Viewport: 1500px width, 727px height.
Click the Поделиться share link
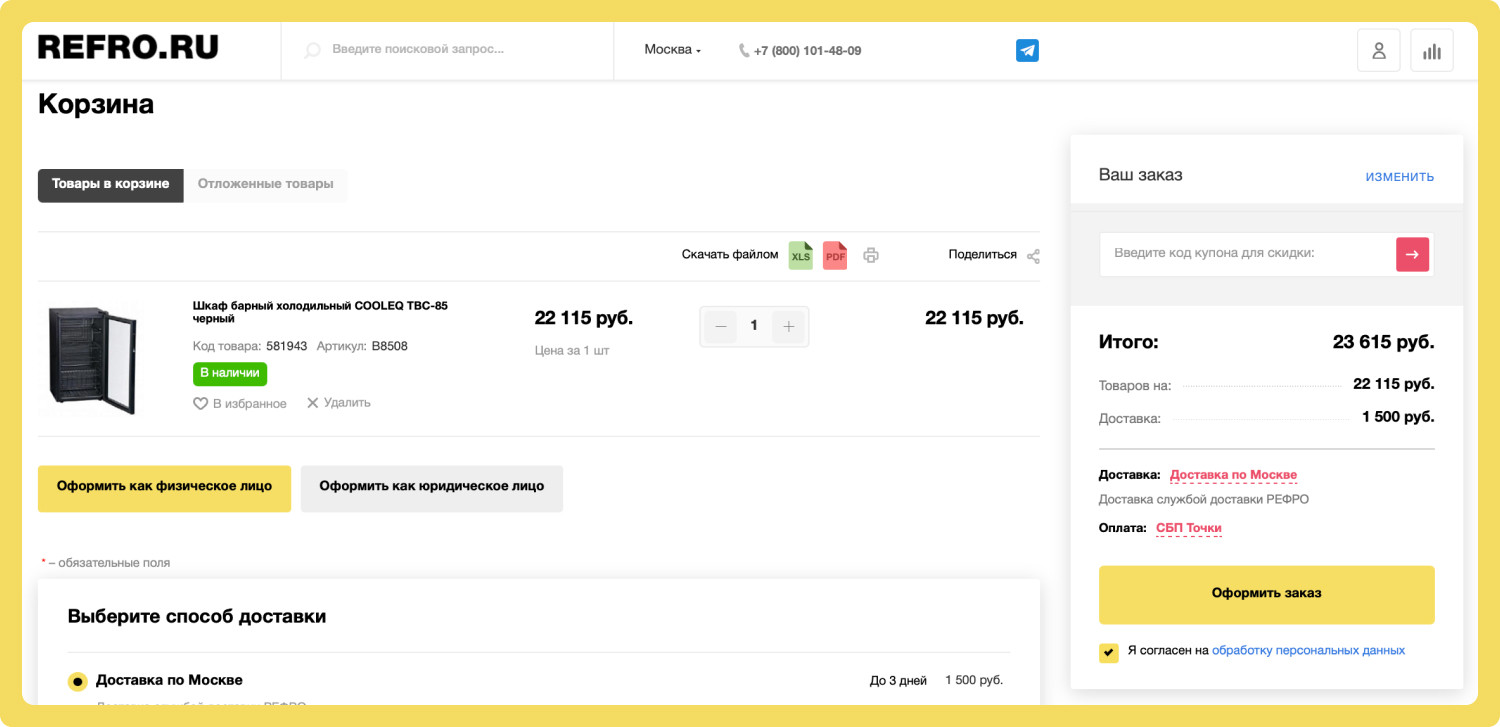[x=983, y=255]
